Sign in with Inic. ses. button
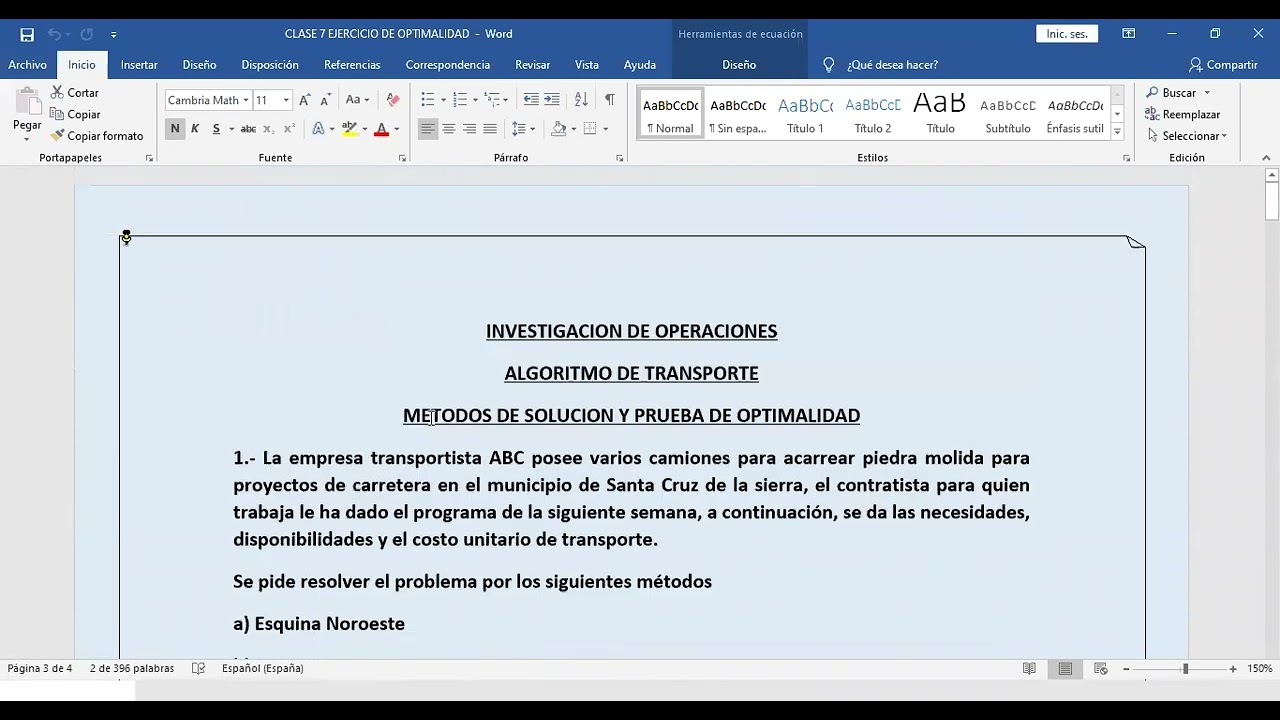The height and width of the screenshot is (720, 1280). tap(1067, 34)
